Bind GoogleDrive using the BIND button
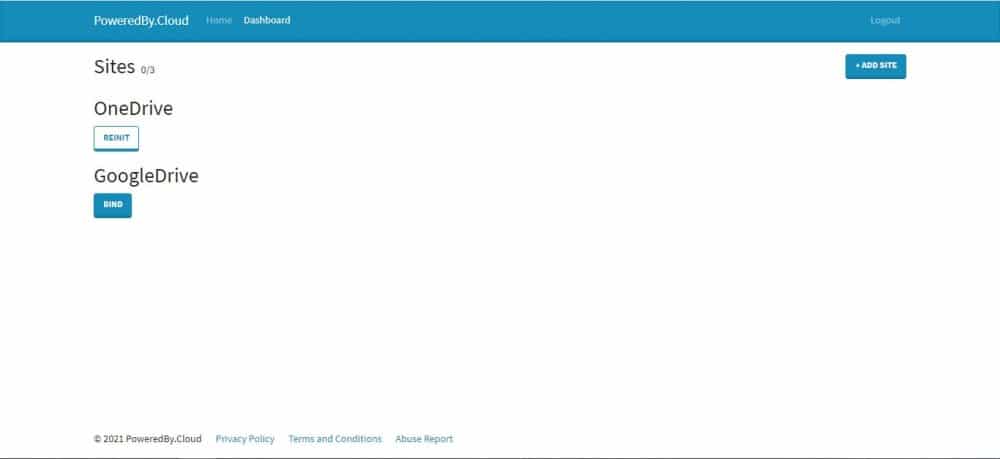 click(113, 205)
